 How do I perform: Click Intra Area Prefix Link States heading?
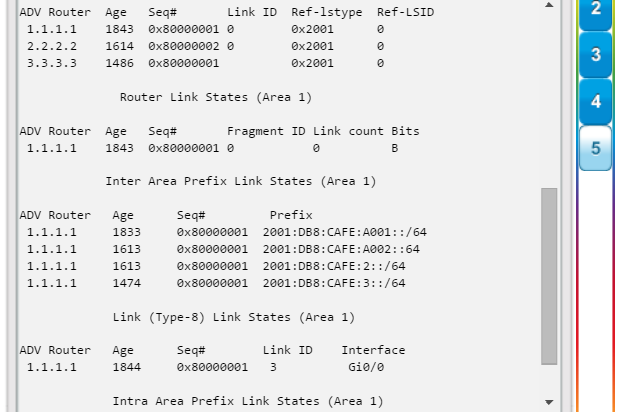(x=248, y=401)
